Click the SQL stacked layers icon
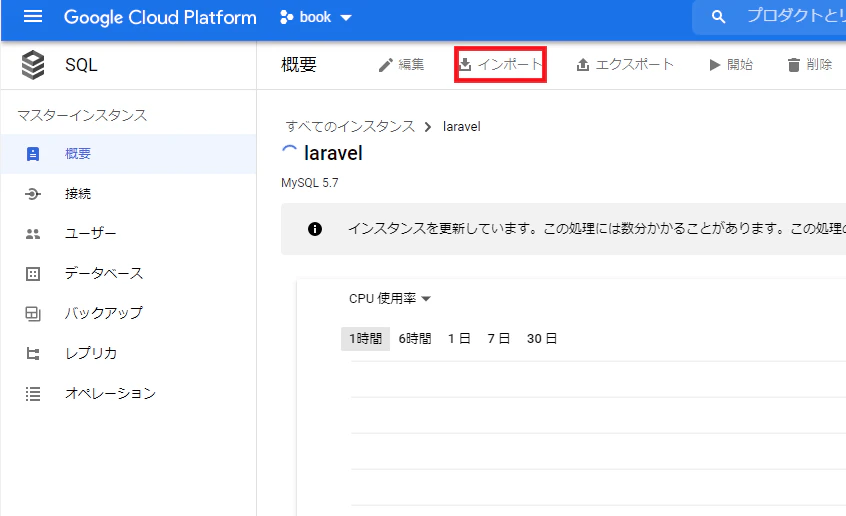 click(33, 65)
